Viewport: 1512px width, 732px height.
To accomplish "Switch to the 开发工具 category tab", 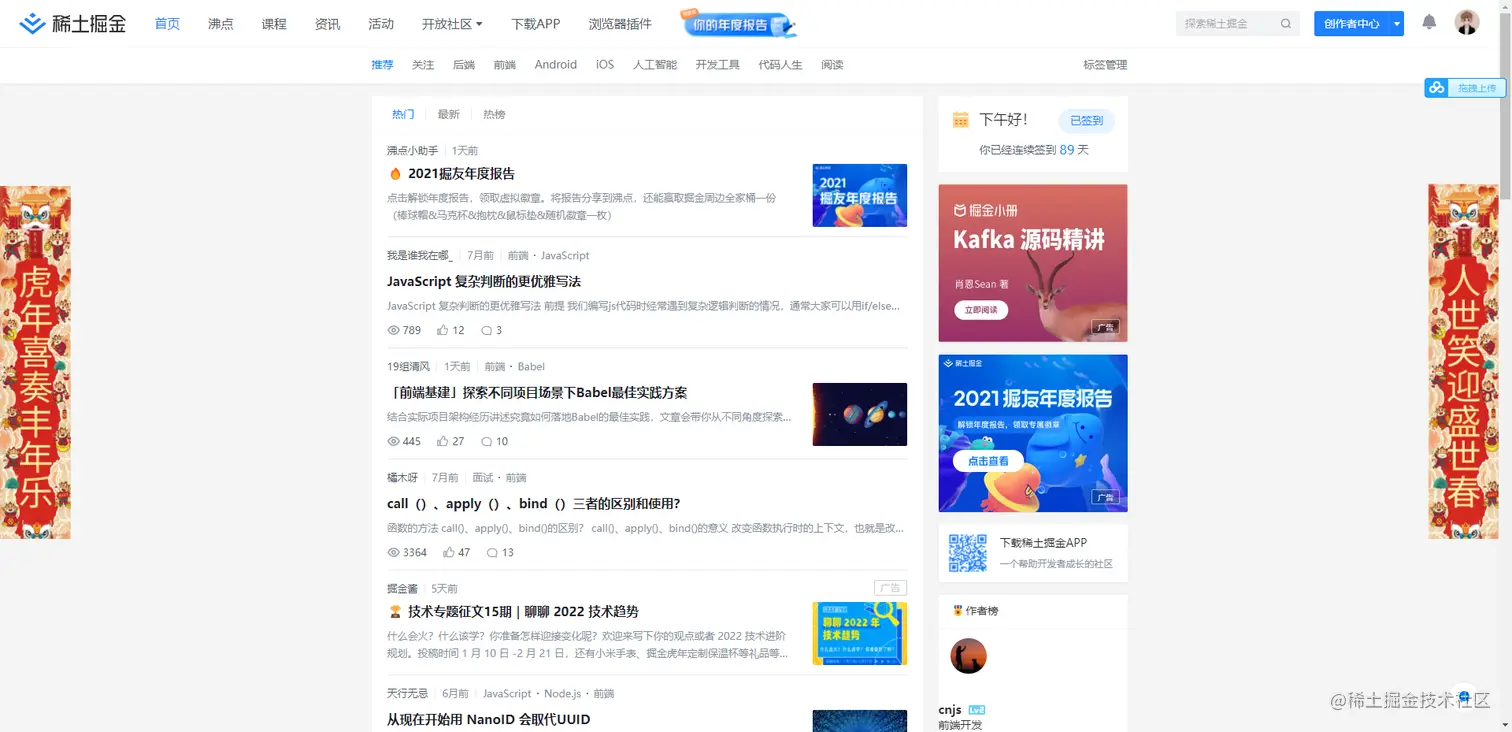I will [x=718, y=65].
